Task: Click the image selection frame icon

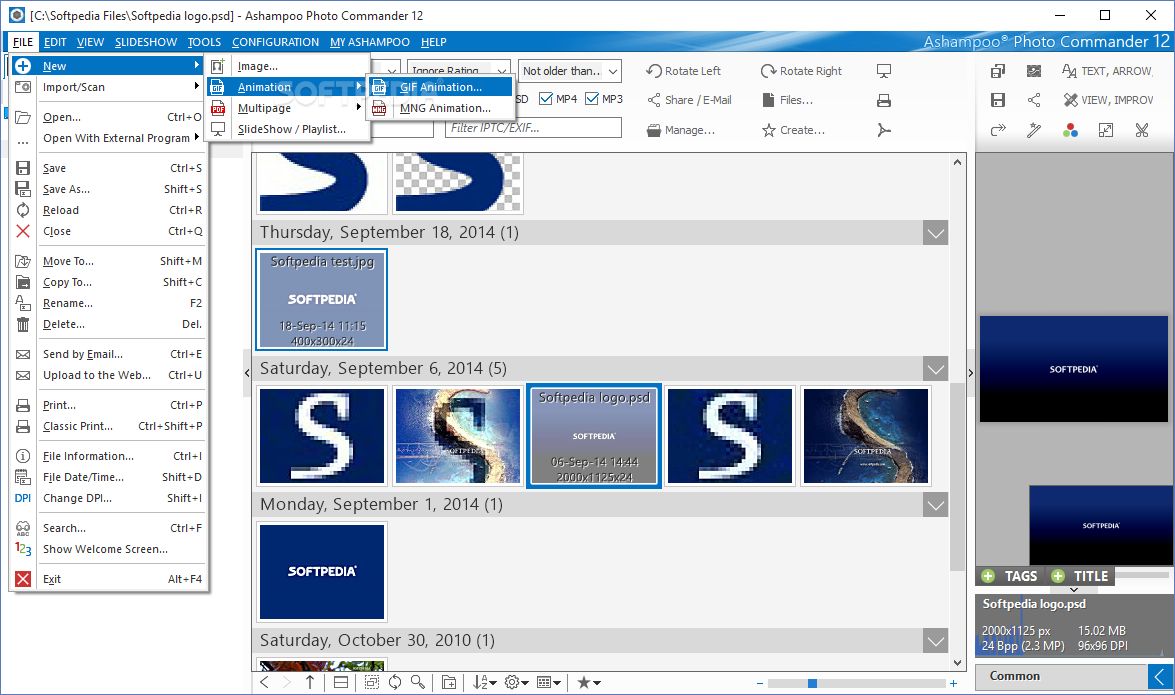Action: pos(1034,71)
